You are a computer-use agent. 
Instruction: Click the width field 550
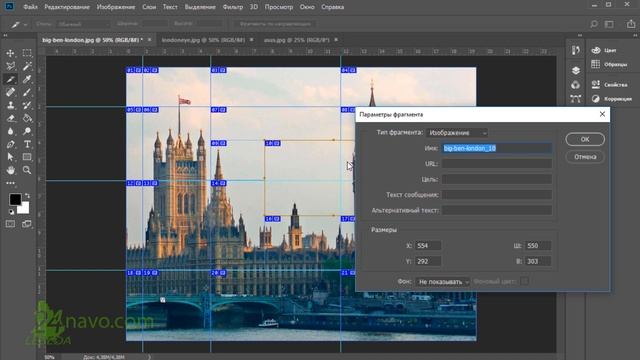pos(538,246)
